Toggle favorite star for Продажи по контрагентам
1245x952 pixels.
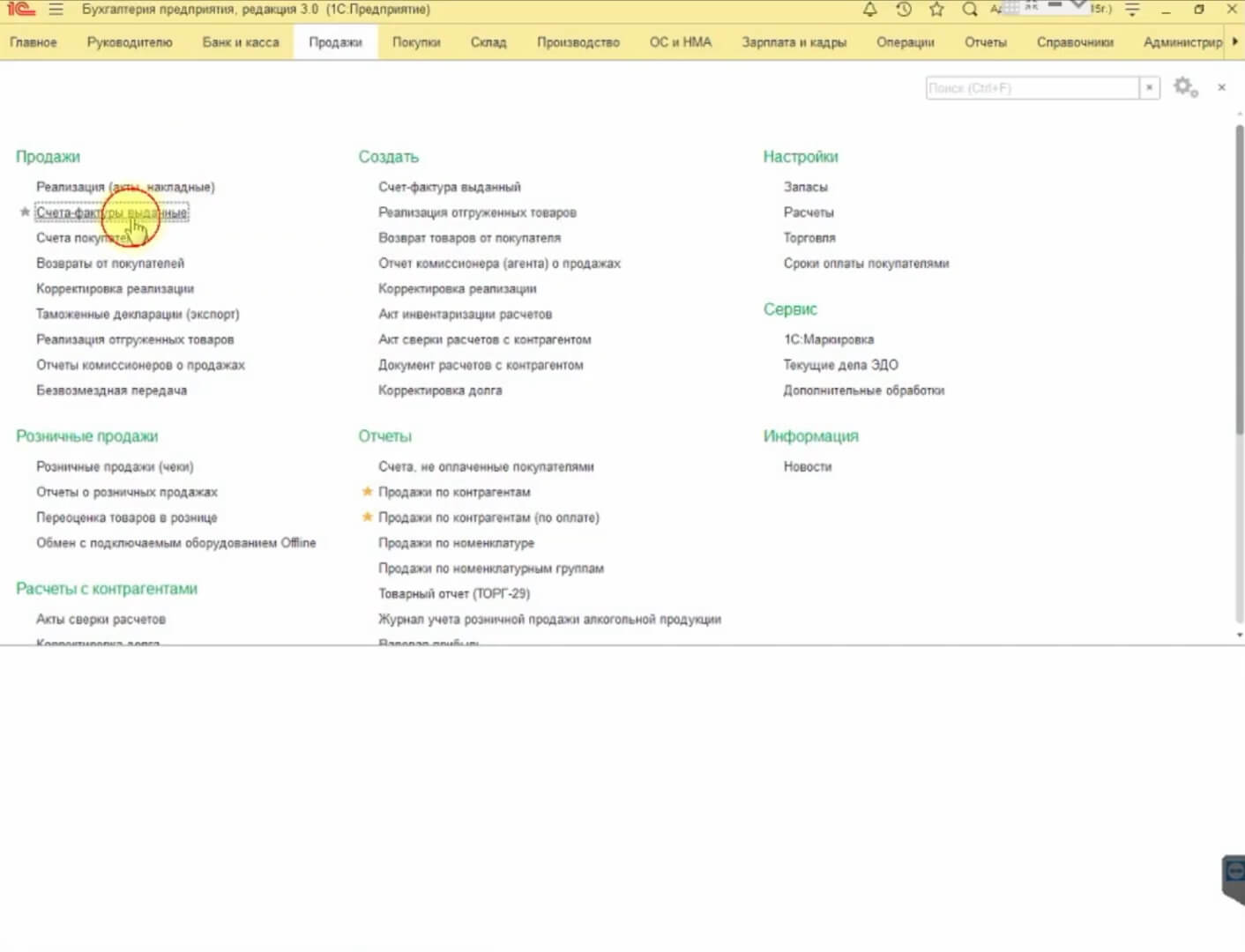point(367,492)
